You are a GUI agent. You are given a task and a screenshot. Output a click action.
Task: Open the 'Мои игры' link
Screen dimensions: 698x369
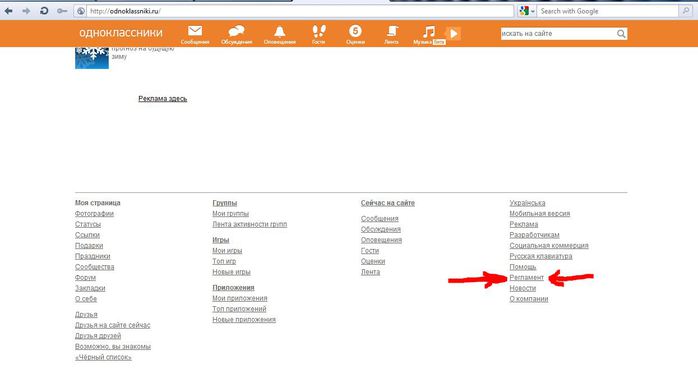227,251
